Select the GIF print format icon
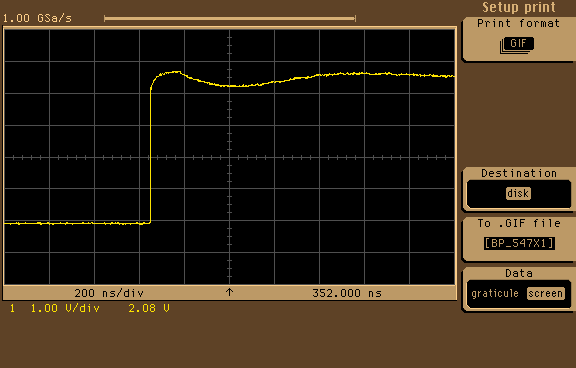The image size is (576, 368). (x=518, y=45)
